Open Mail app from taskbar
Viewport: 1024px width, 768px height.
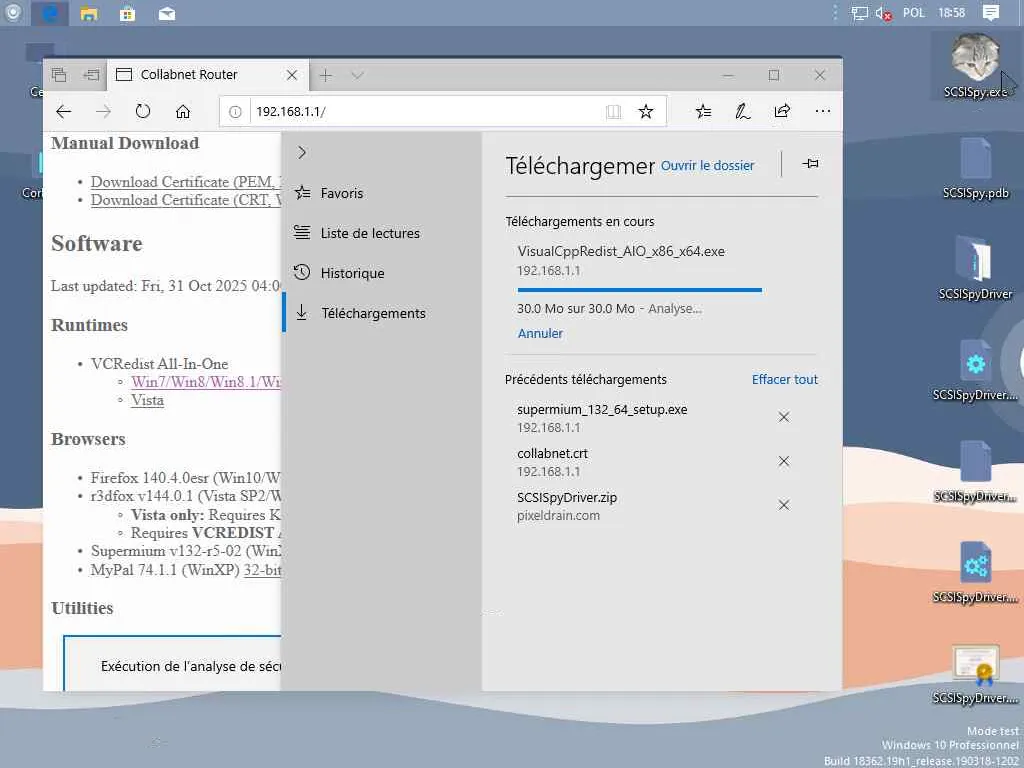[x=167, y=13]
